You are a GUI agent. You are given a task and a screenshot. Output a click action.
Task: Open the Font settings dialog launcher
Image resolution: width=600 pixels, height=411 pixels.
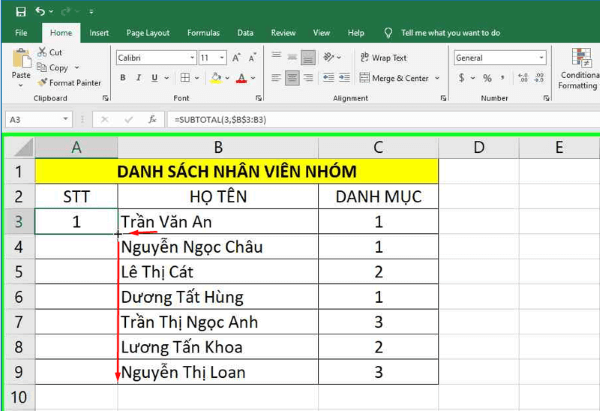tap(259, 98)
